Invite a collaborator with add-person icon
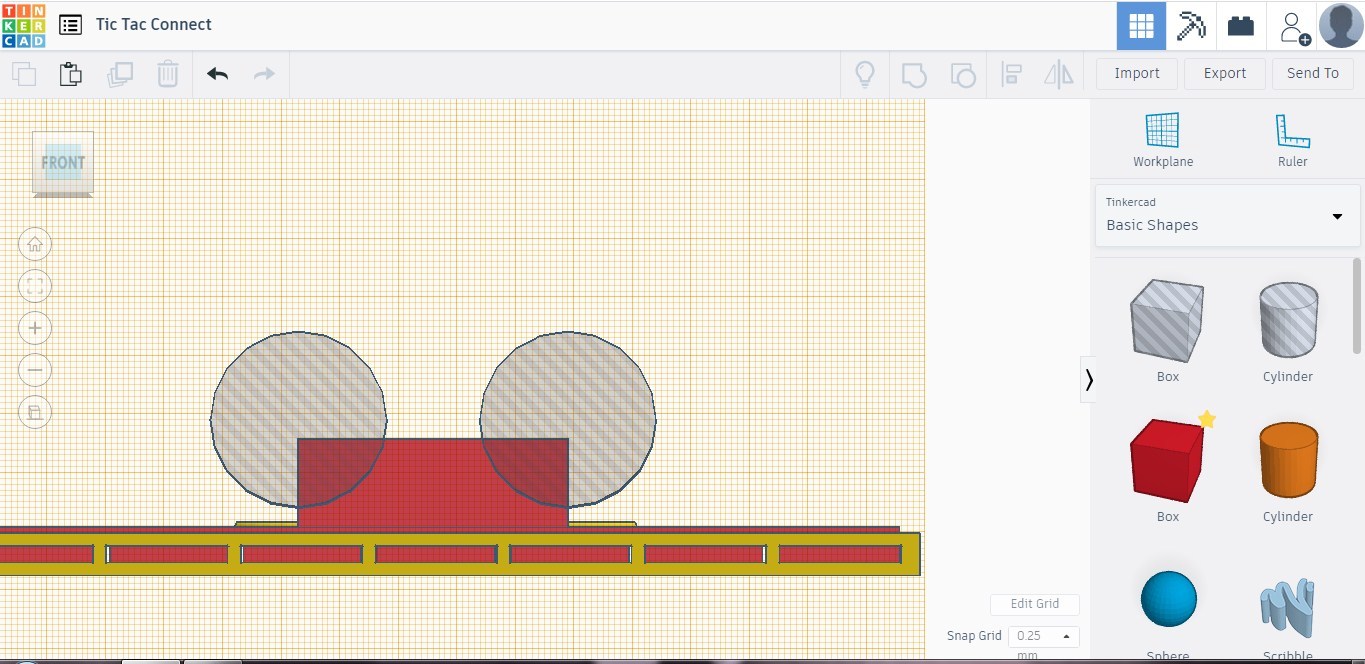This screenshot has width=1365, height=664. pyautogui.click(x=1293, y=27)
